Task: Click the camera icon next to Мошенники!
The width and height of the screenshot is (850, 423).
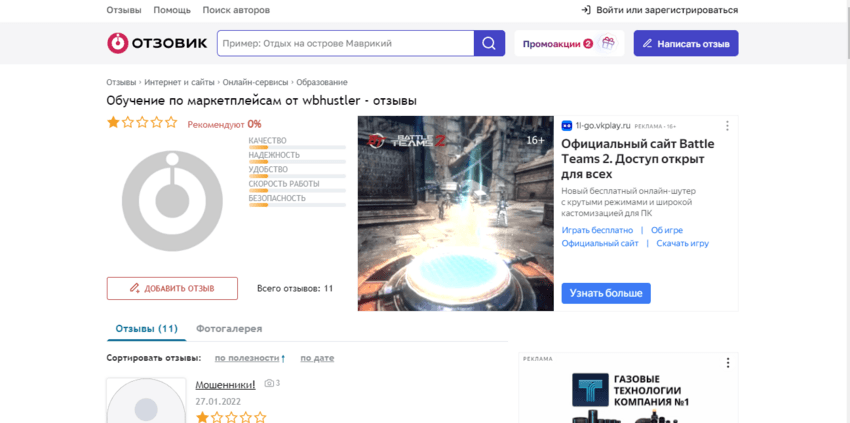Action: coord(269,383)
